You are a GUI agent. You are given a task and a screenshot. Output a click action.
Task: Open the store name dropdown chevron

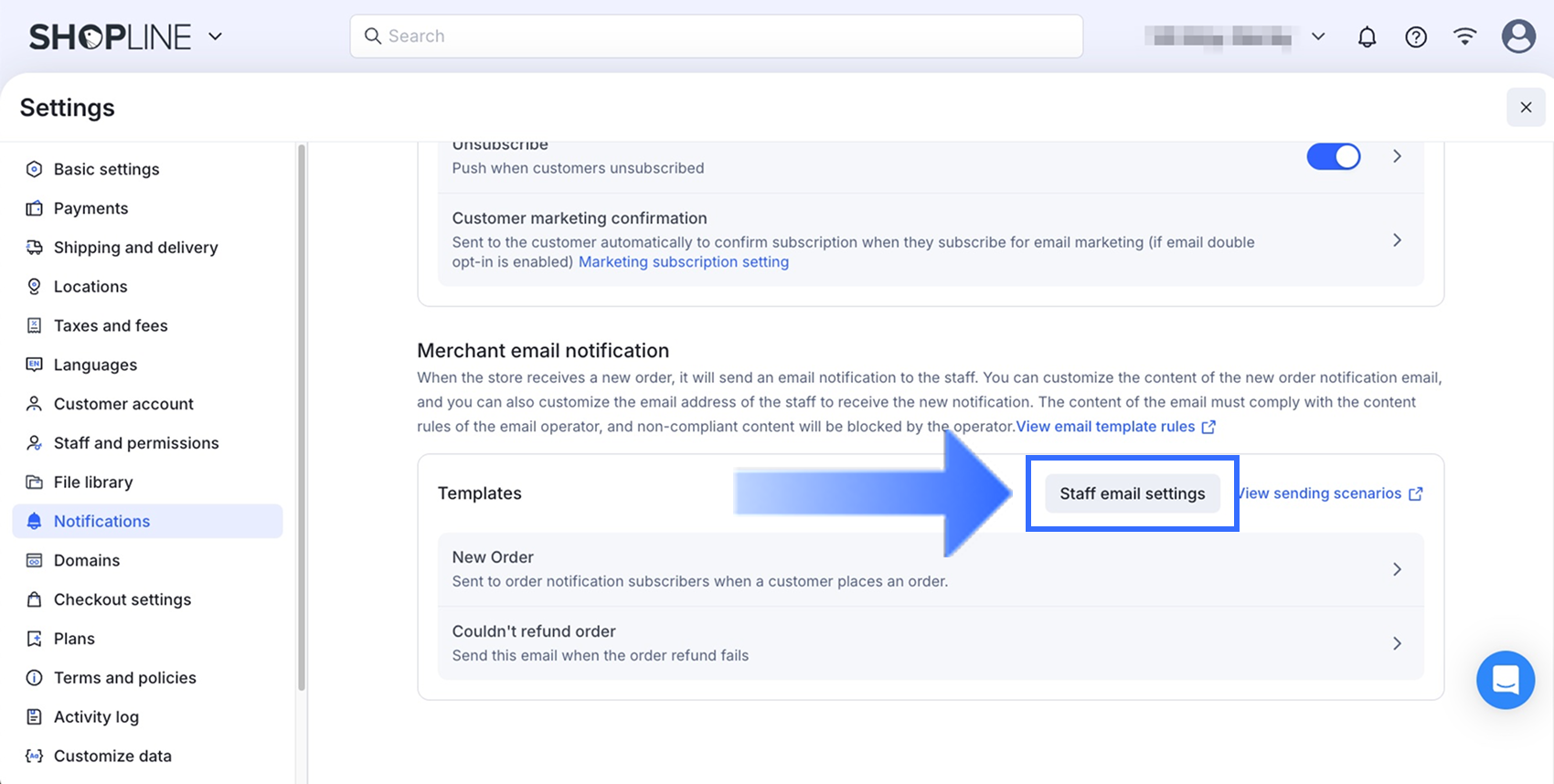(1318, 37)
